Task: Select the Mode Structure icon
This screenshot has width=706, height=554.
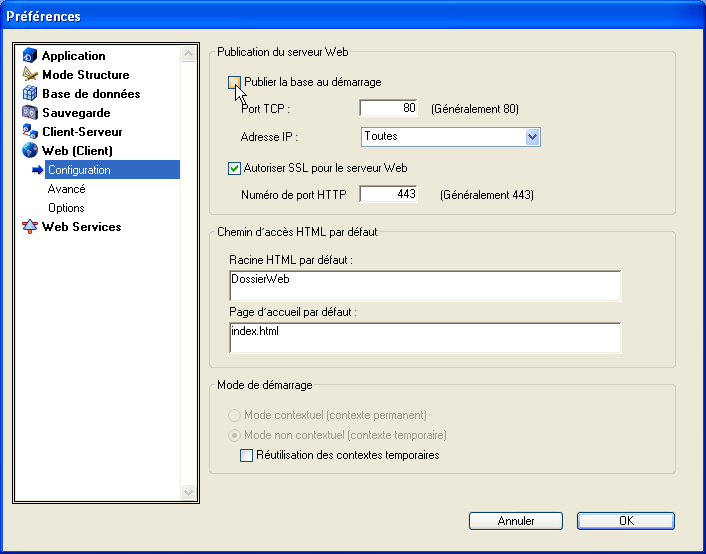Action: (30, 75)
